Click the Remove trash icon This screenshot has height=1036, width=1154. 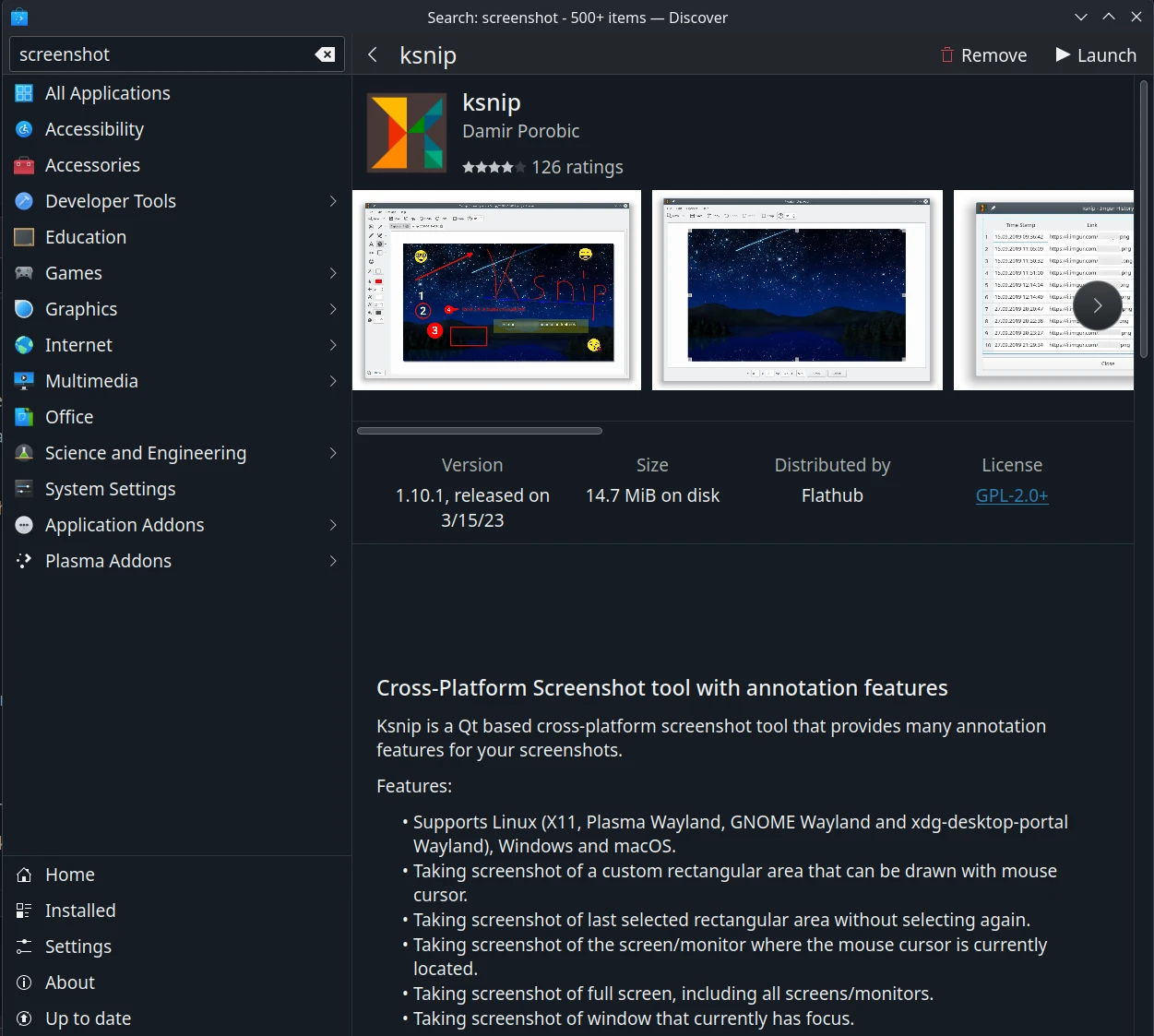click(x=947, y=55)
